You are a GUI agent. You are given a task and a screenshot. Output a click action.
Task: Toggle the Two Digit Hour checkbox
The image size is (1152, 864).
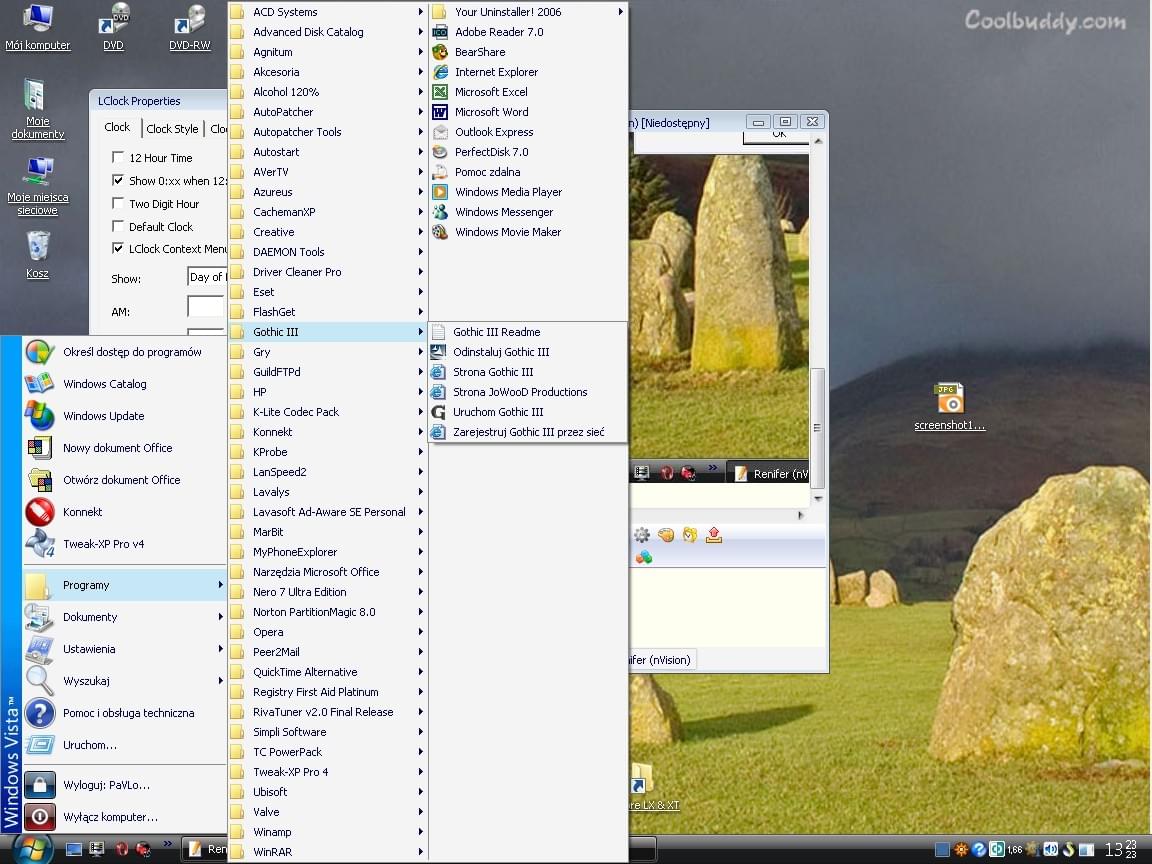point(118,204)
